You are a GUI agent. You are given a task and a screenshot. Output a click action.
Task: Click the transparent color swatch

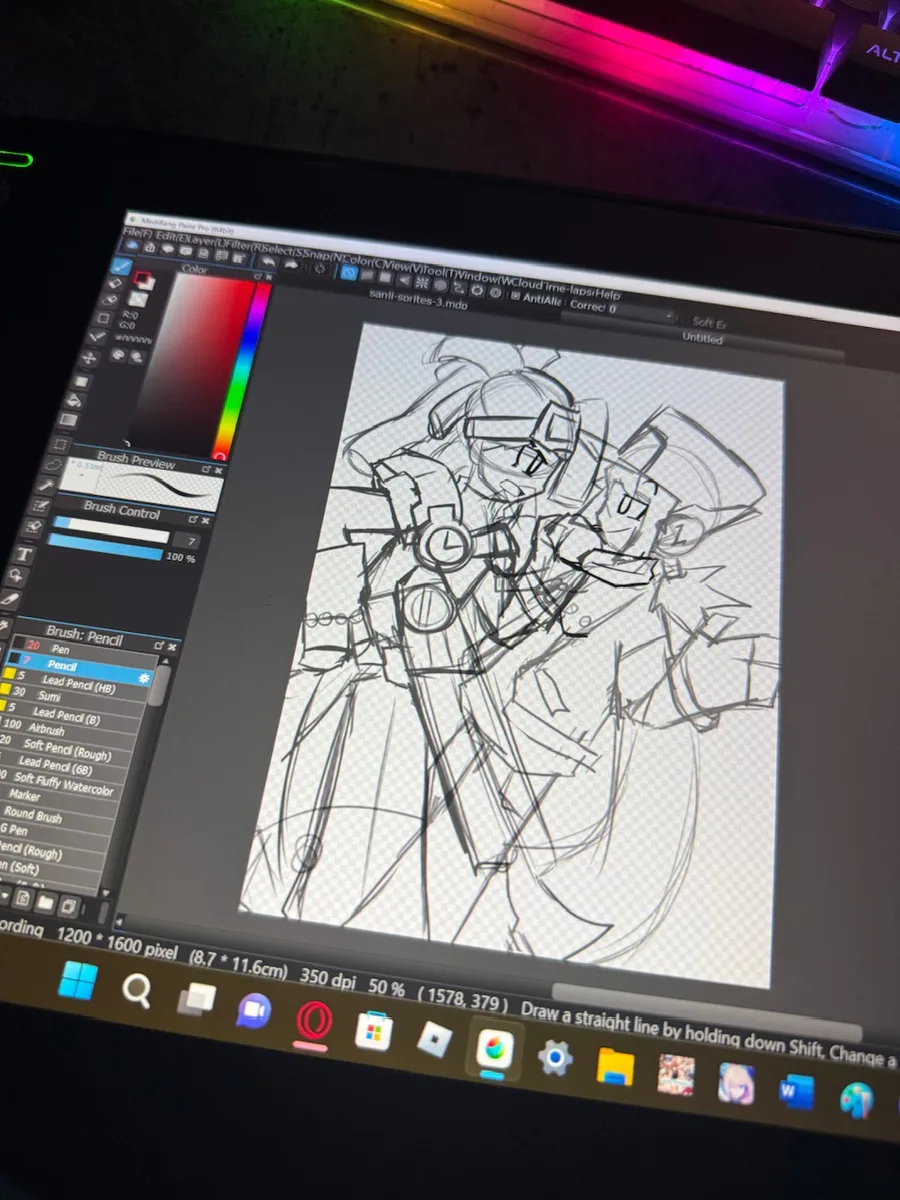coord(136,299)
